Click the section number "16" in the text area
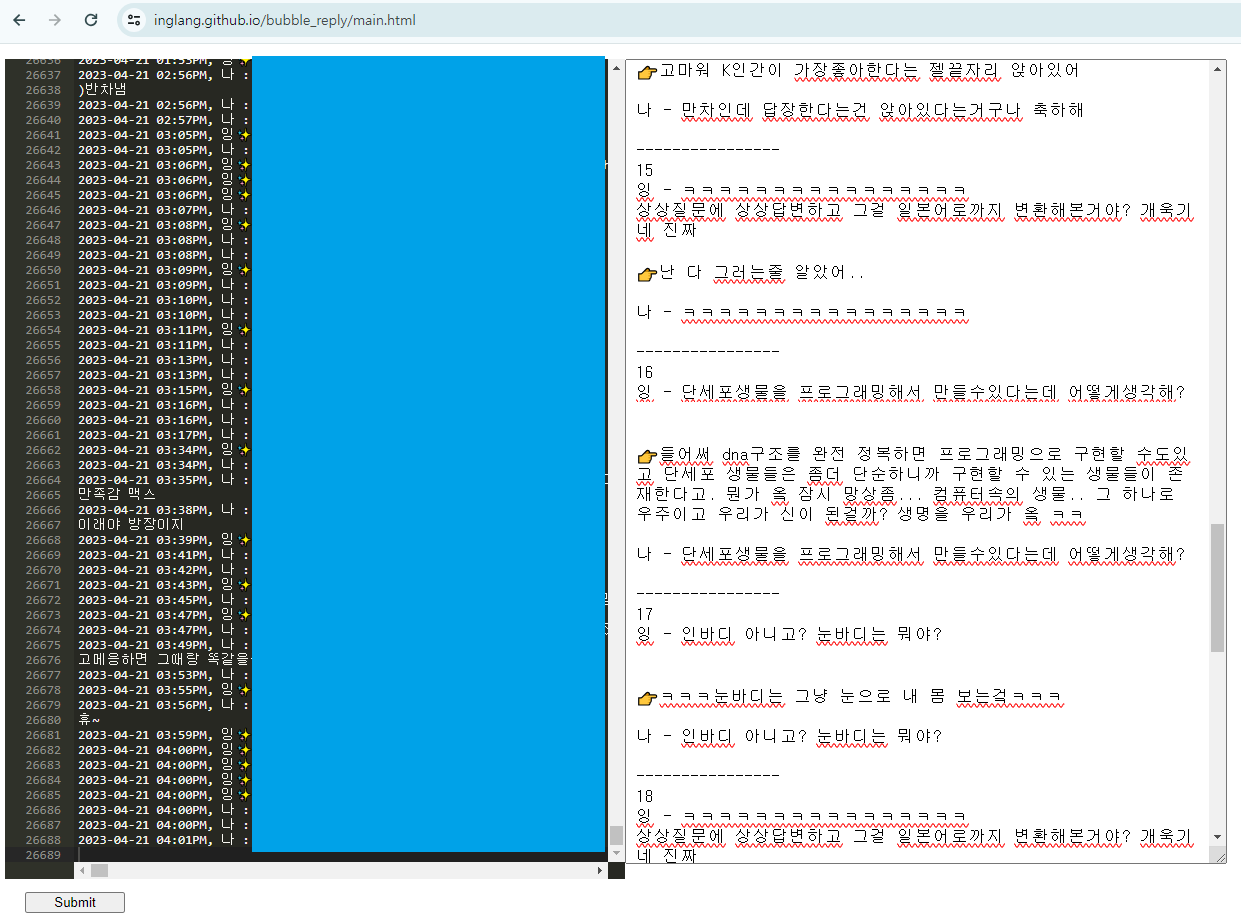This screenshot has height=919, width=1241. coord(645,372)
